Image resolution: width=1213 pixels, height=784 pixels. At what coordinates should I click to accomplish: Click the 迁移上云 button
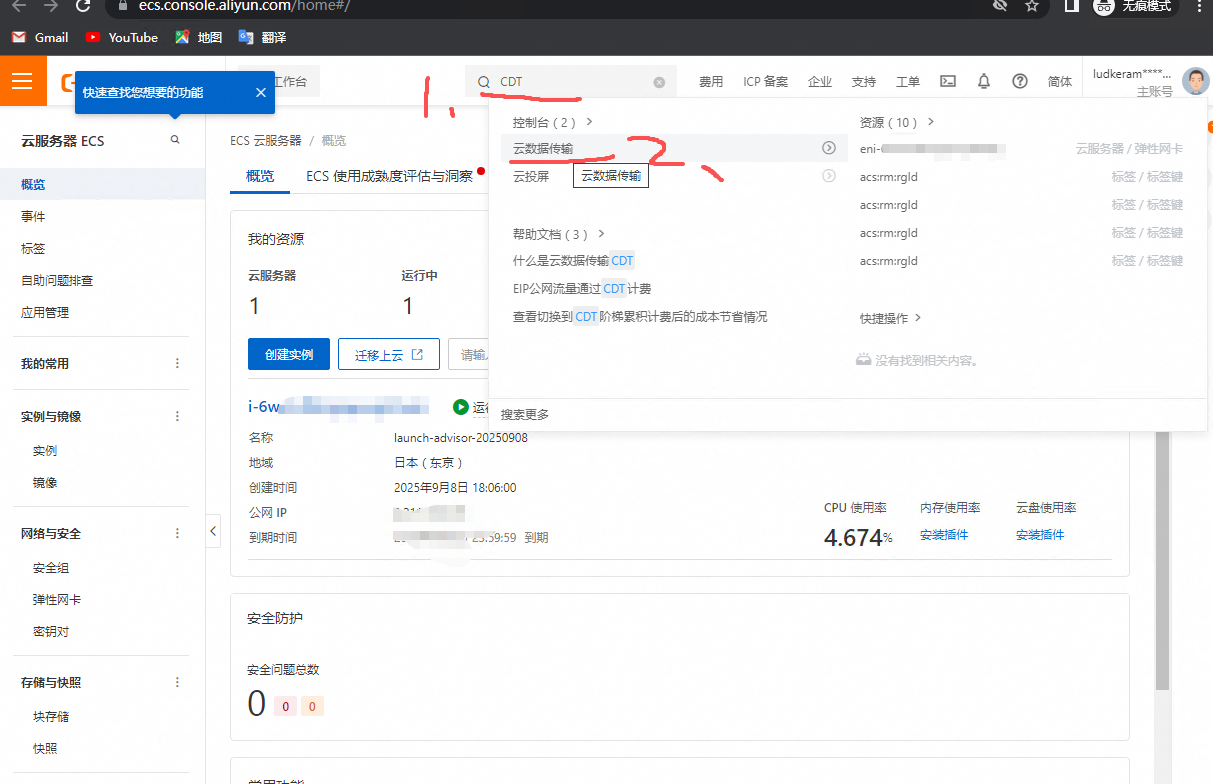click(x=389, y=355)
